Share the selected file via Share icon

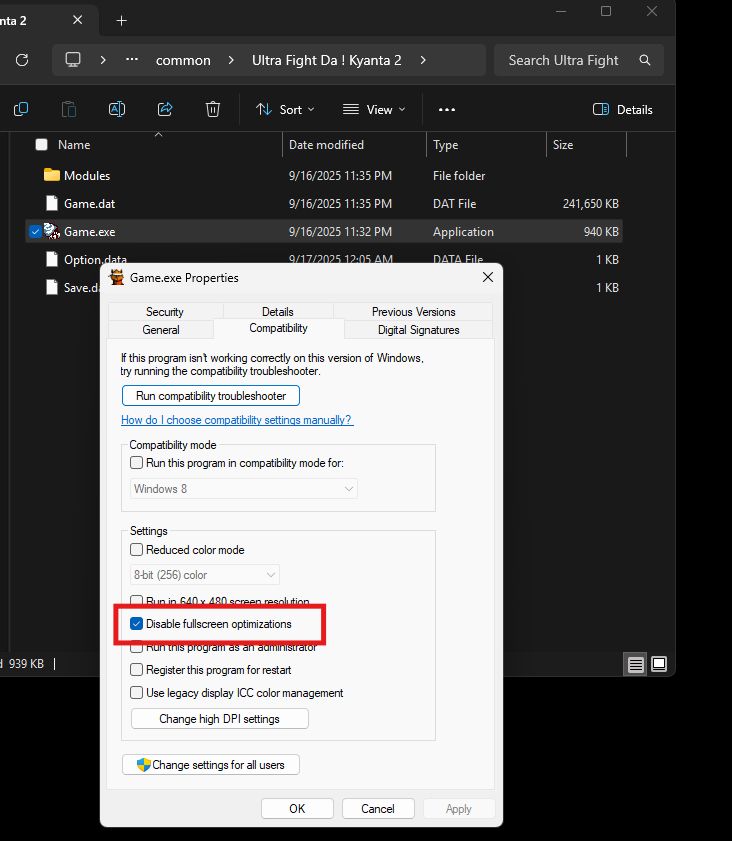[x=165, y=109]
